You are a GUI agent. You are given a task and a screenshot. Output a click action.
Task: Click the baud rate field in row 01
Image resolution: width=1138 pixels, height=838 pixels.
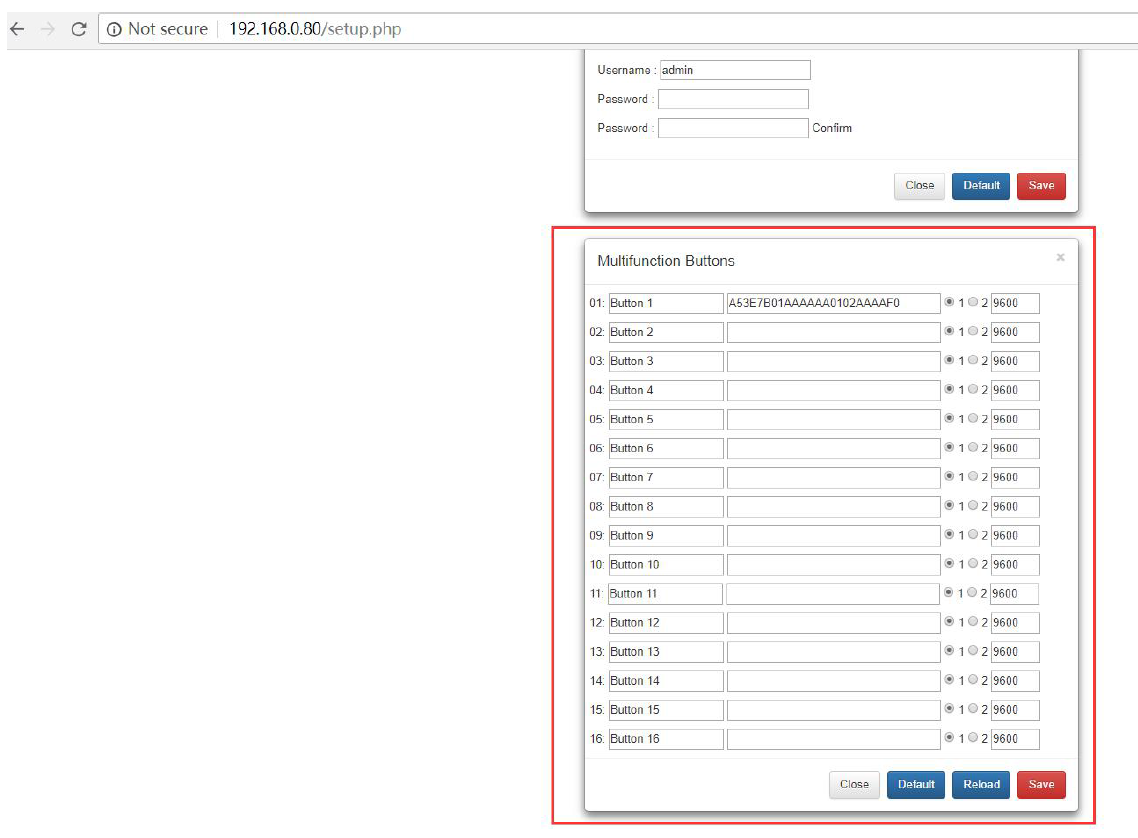point(1015,303)
